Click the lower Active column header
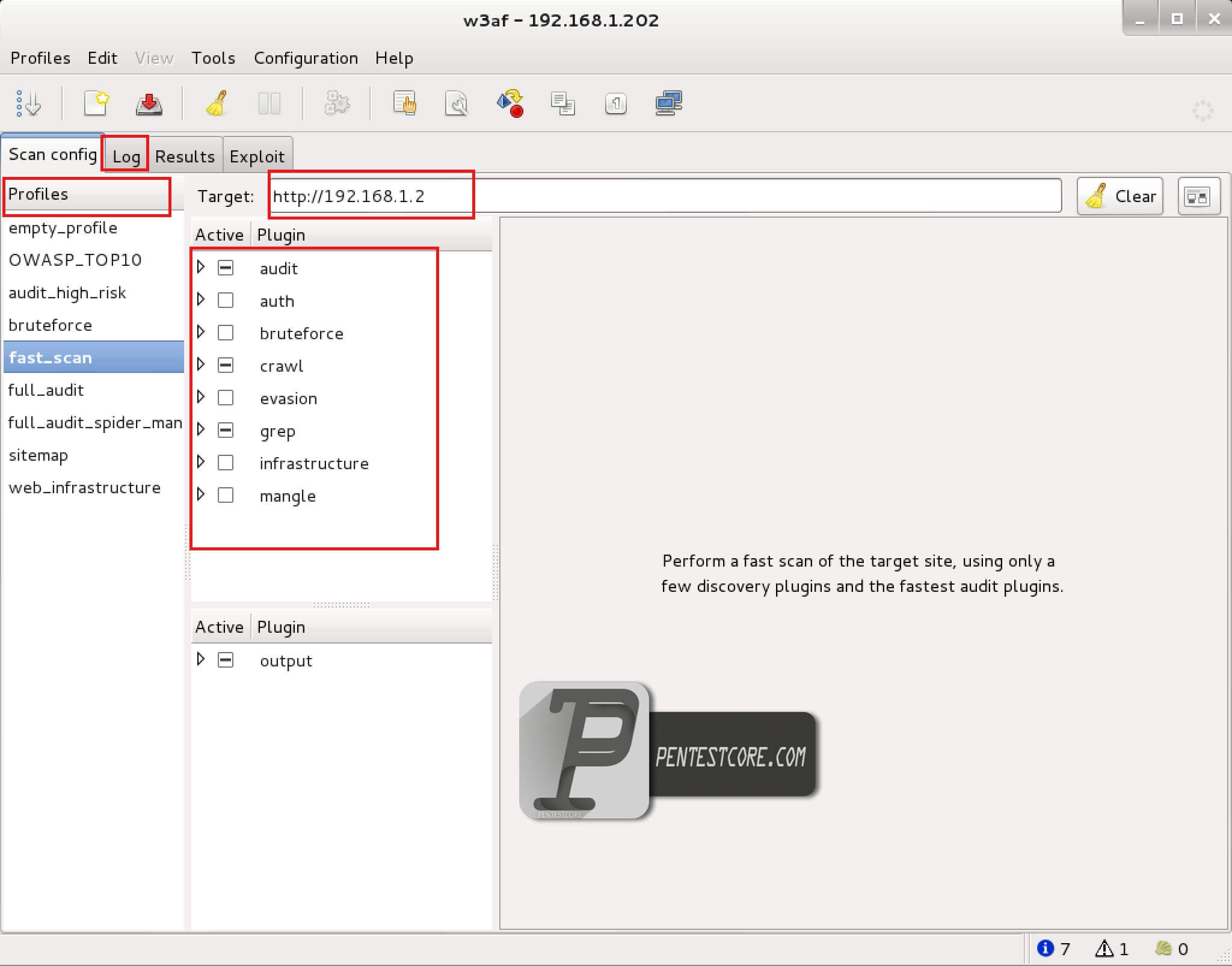 220,627
